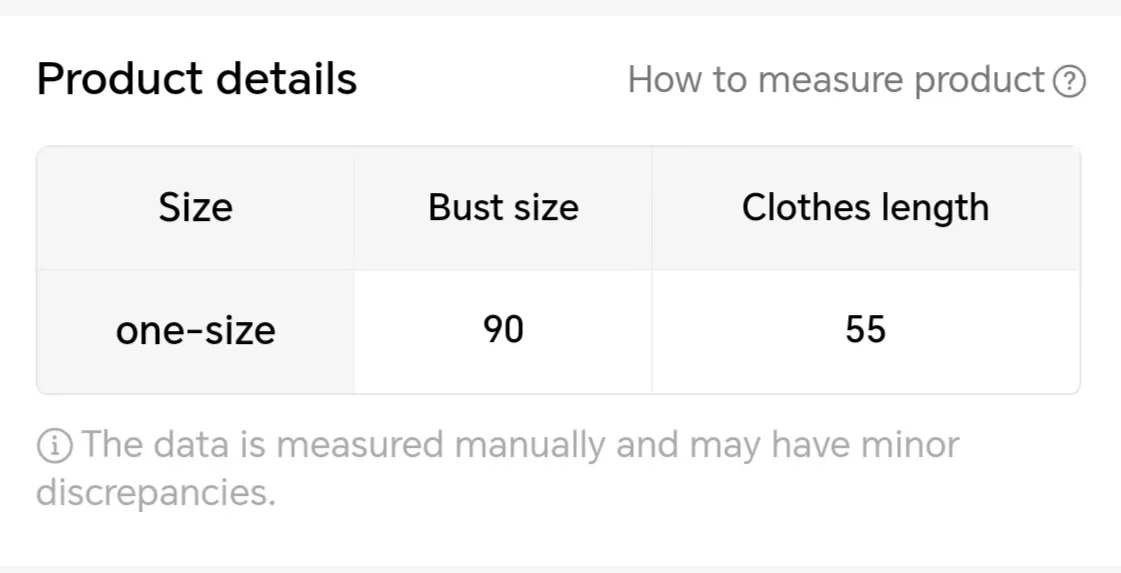Click the clothes length value 55
1121x573 pixels.
coord(866,330)
